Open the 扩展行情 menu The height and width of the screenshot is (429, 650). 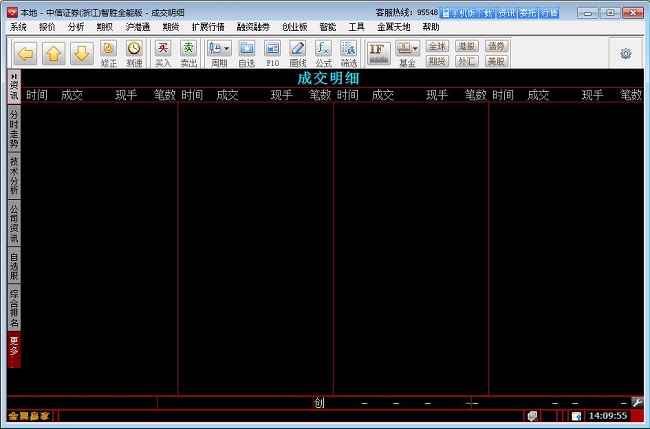tap(208, 27)
